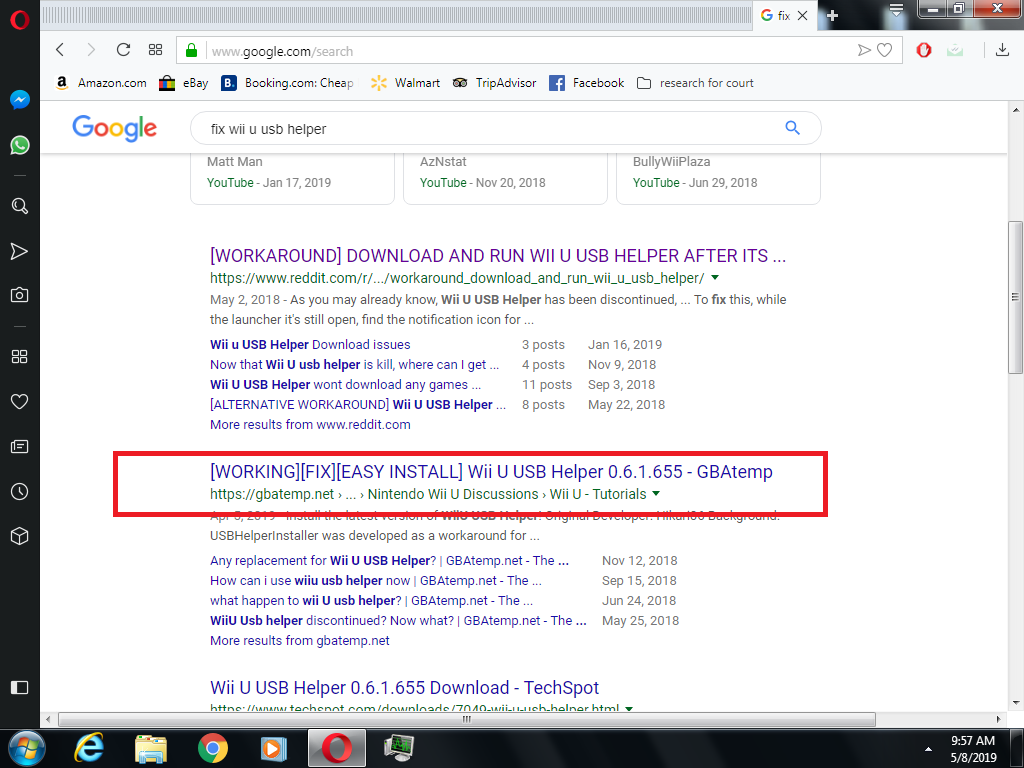Viewport: 1024px width, 768px height.
Task: Open the ALTERNATIVE WORKAROUND sitelink
Action: point(358,404)
